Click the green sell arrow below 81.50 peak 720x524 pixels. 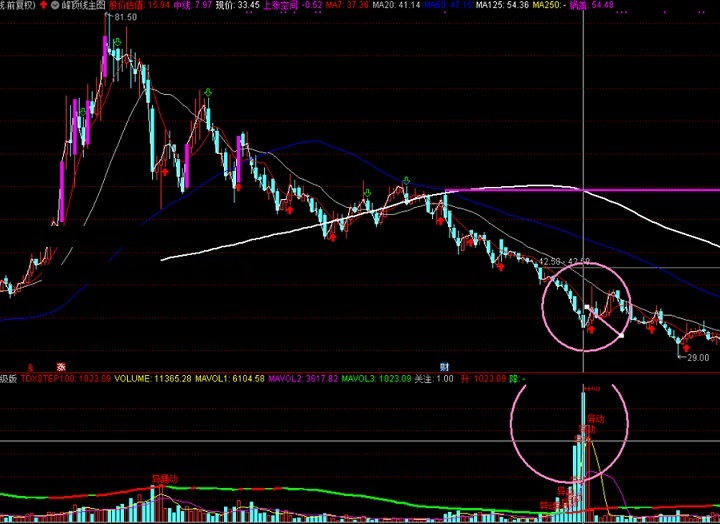pyautogui.click(x=118, y=43)
